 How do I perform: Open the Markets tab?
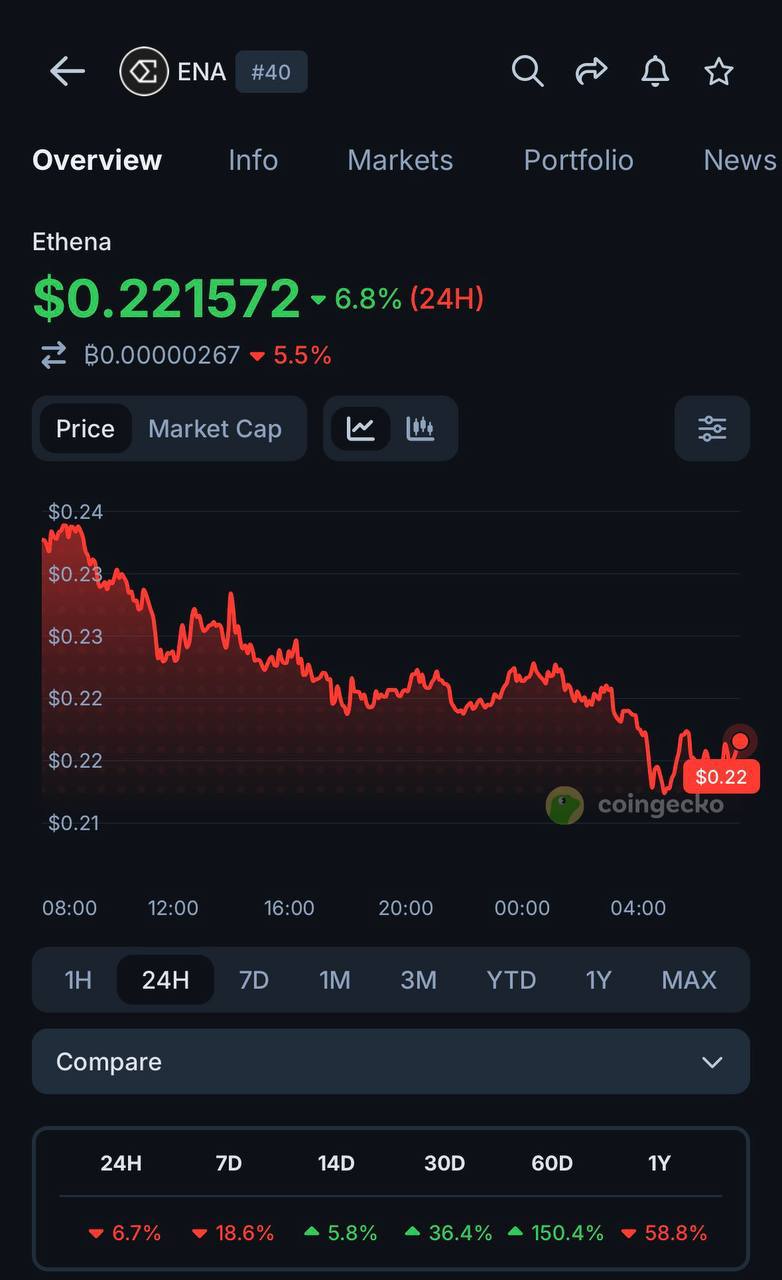[x=400, y=160]
